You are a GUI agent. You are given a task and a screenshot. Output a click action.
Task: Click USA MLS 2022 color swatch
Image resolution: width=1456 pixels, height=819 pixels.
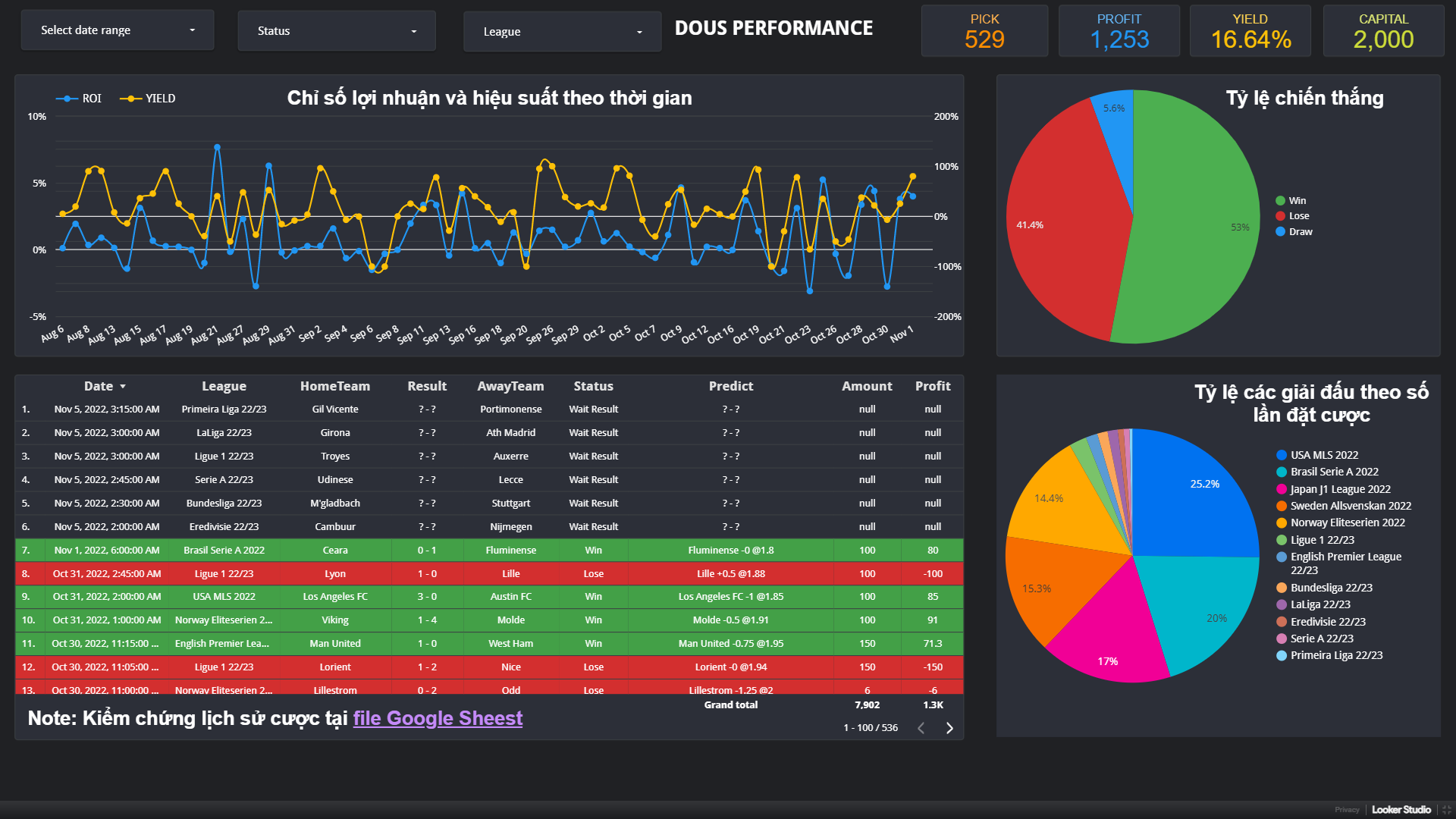click(1282, 455)
